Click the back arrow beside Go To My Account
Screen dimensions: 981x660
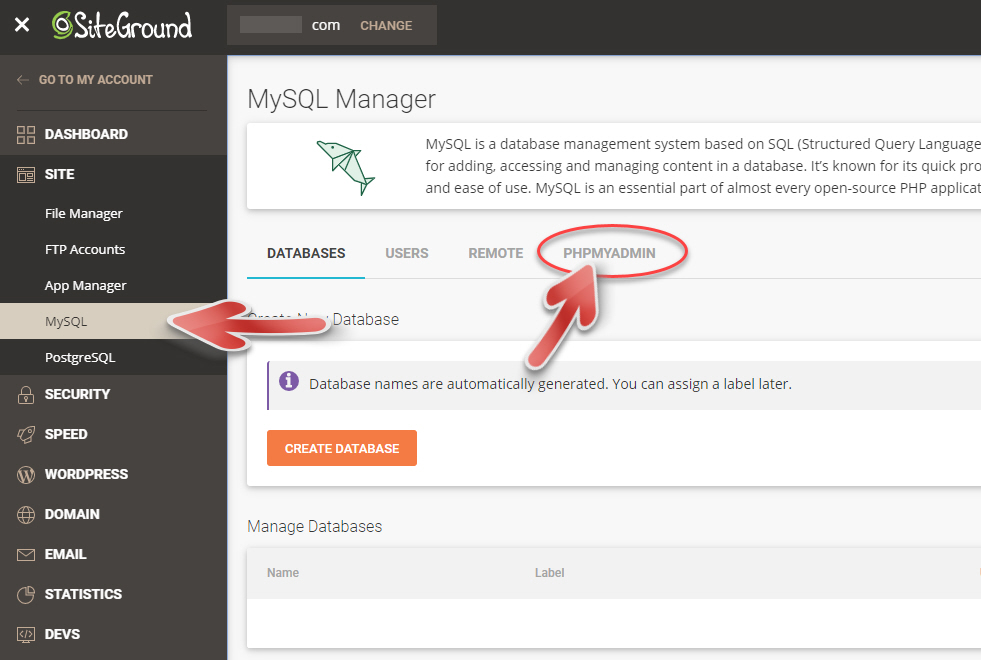pyautogui.click(x=23, y=79)
